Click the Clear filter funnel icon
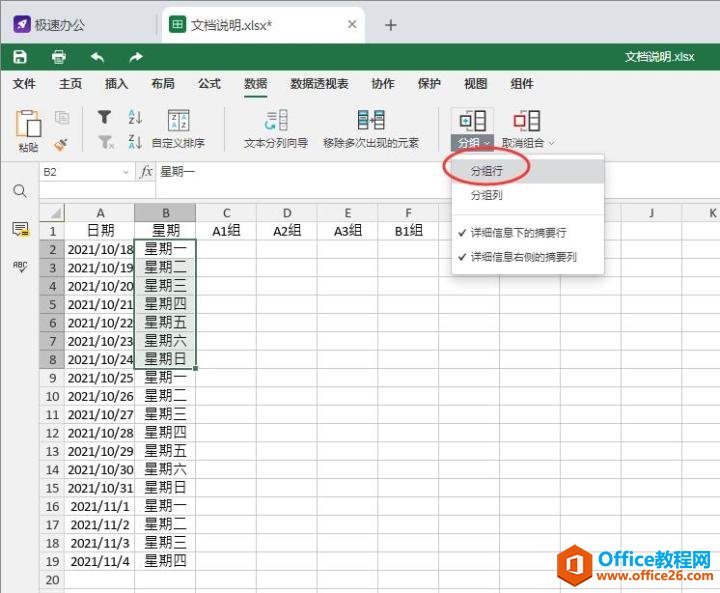Screen dimensions: 720x593 (106, 142)
